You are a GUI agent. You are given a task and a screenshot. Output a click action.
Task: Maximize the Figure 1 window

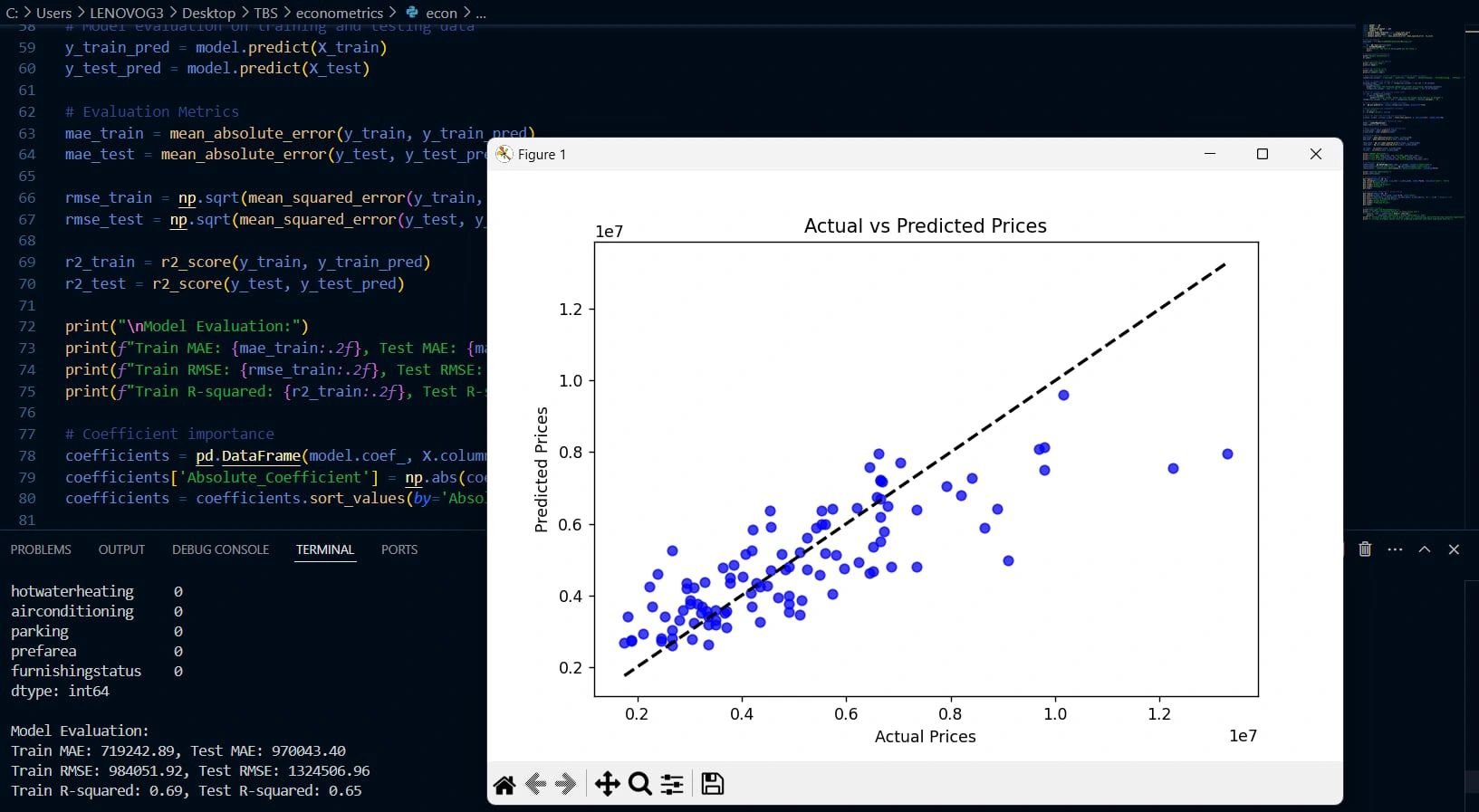coord(1263,154)
